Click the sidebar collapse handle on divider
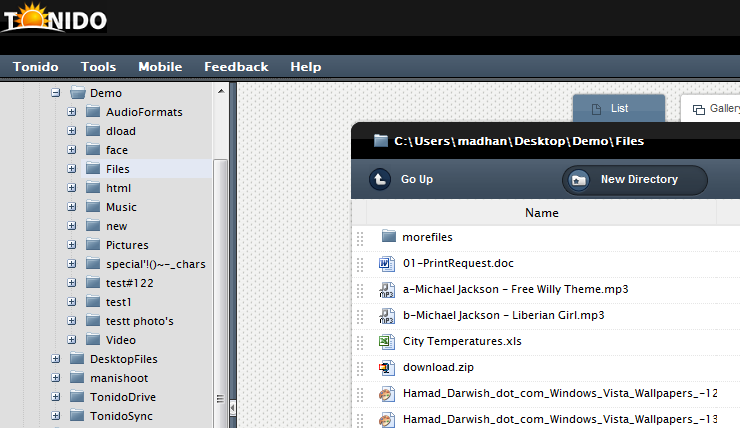The image size is (740, 428). tap(233, 407)
